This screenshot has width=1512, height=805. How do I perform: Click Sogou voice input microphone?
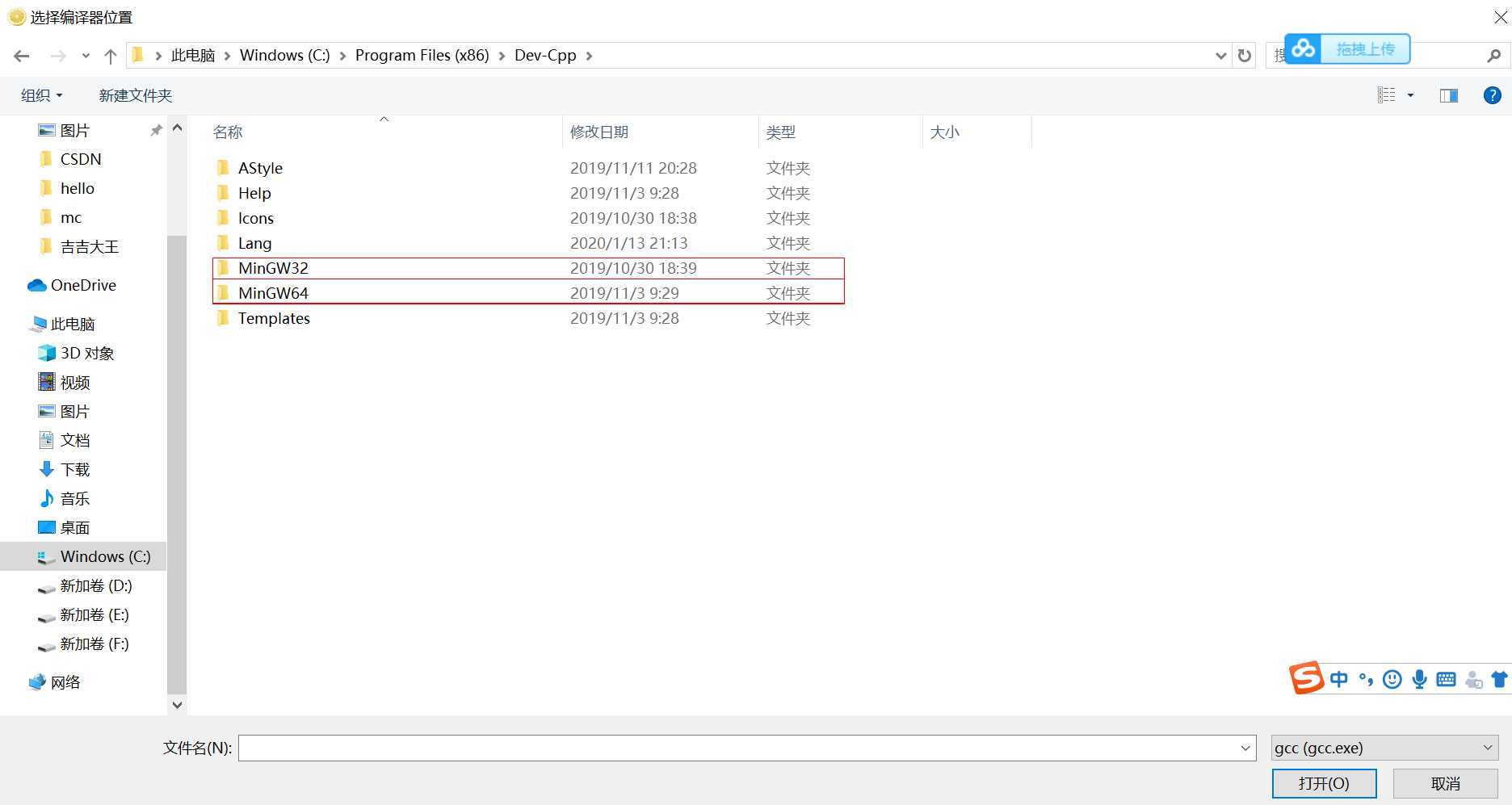click(1419, 680)
